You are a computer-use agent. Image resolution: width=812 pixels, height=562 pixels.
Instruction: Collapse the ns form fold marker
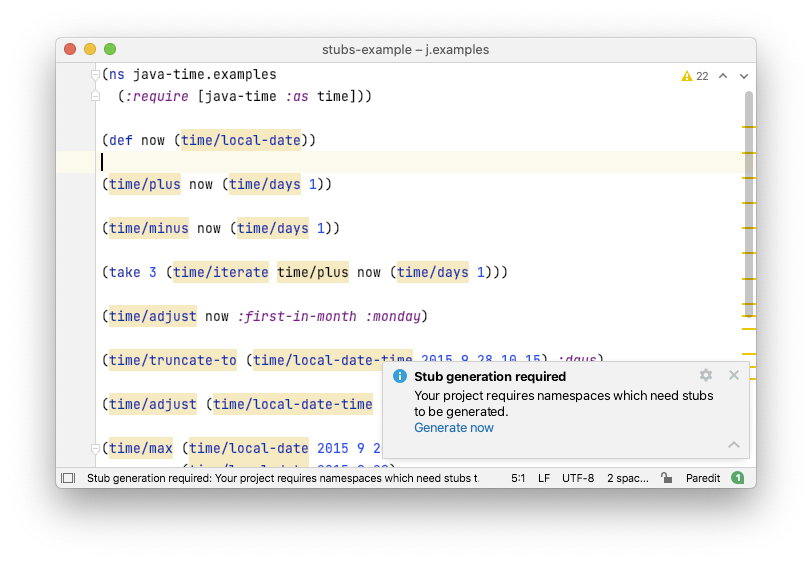tap(95, 75)
